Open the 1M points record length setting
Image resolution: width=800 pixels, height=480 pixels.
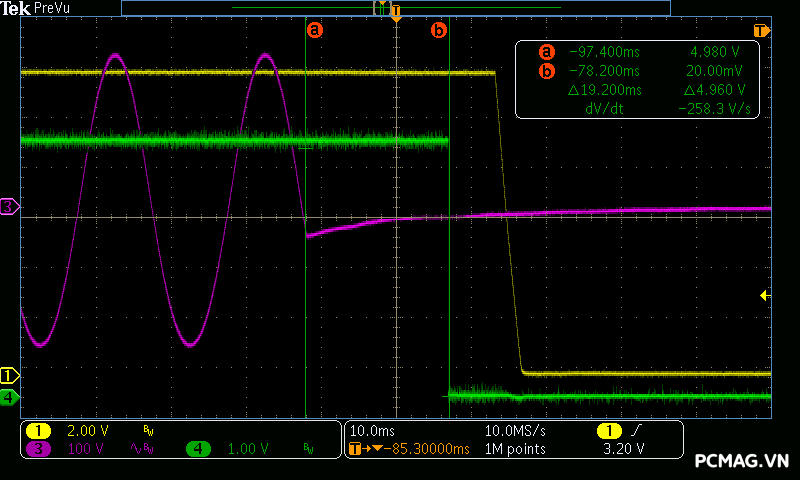515,449
